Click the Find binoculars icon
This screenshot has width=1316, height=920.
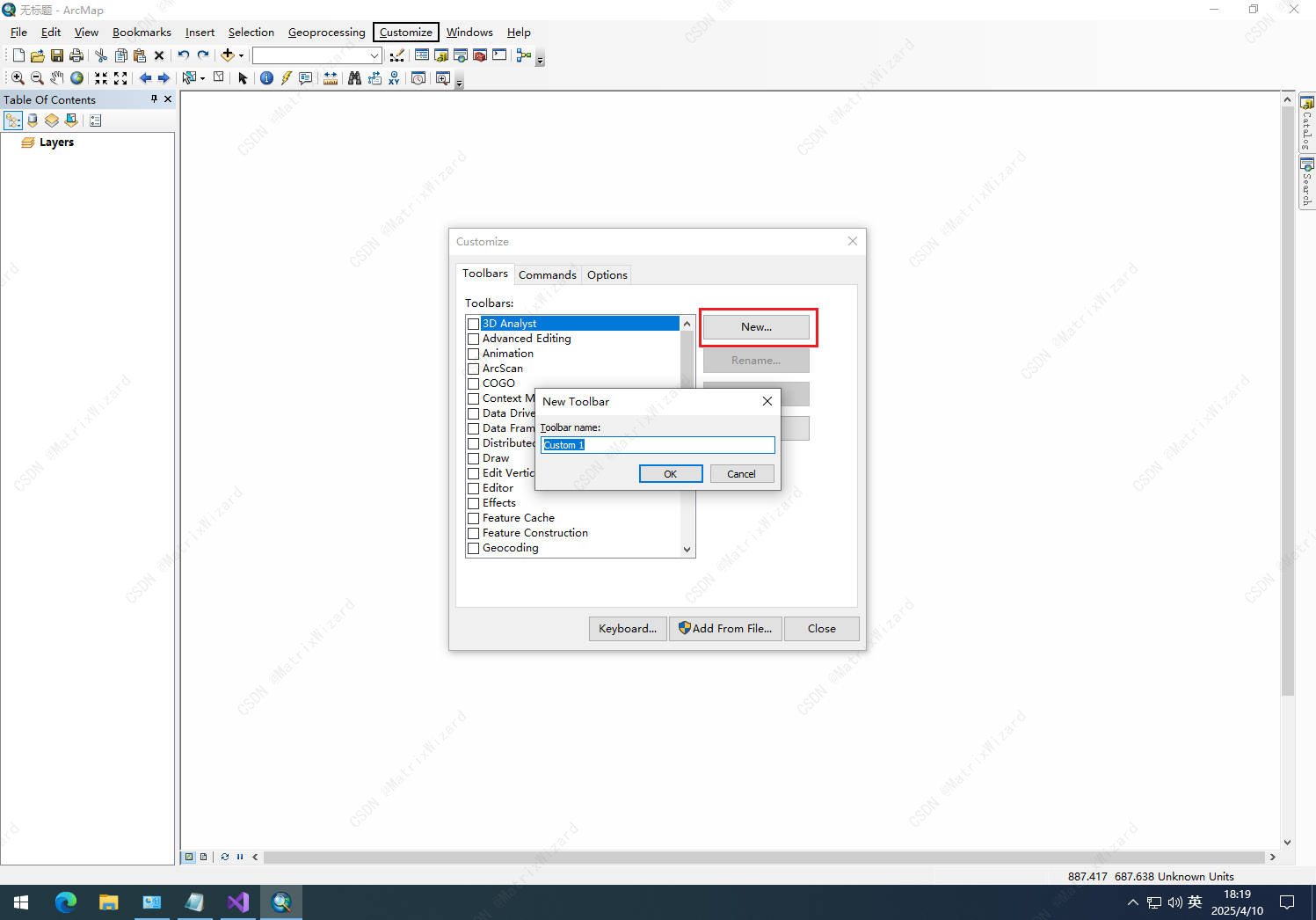click(354, 78)
